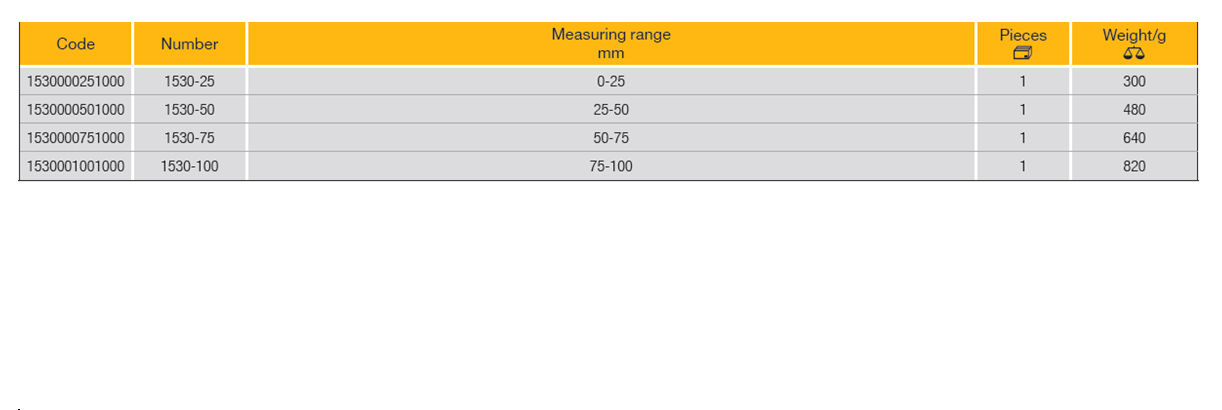The image size is (1222, 410).
Task: Click number 1530-25 cell
Action: (189, 81)
